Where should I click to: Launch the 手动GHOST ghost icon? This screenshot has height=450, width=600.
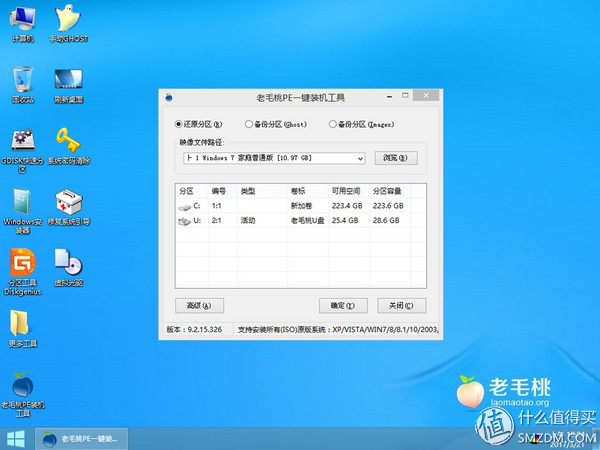click(x=69, y=24)
